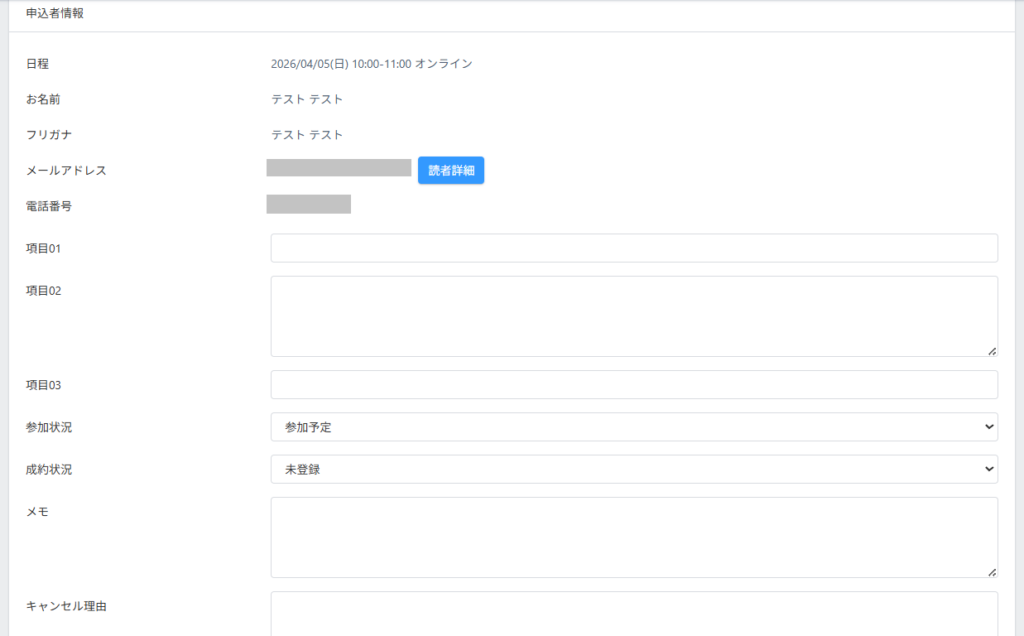Click the キャンセル理由 label text
This screenshot has height=636, width=1024.
point(66,606)
